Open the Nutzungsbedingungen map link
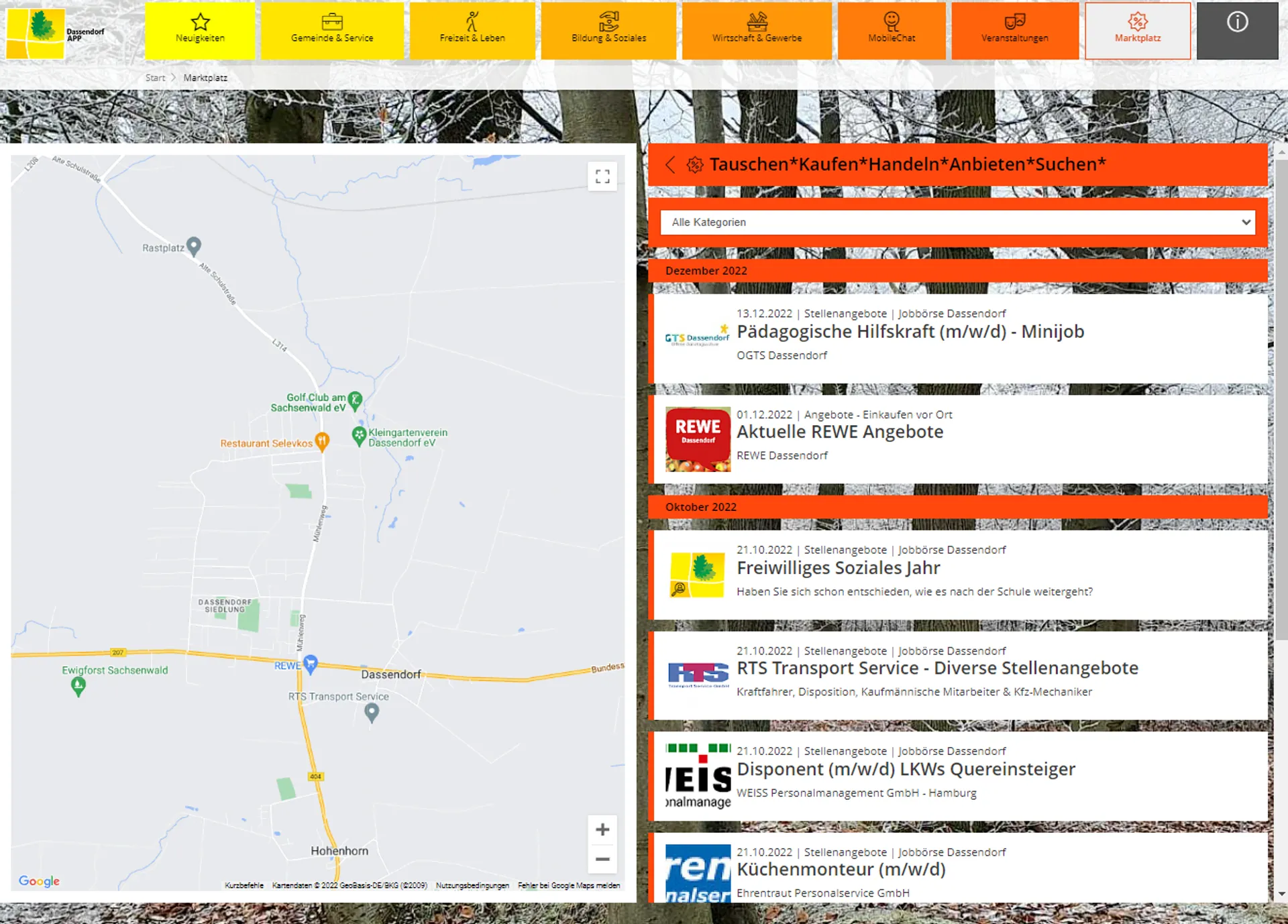This screenshot has width=1288, height=924. (472, 885)
